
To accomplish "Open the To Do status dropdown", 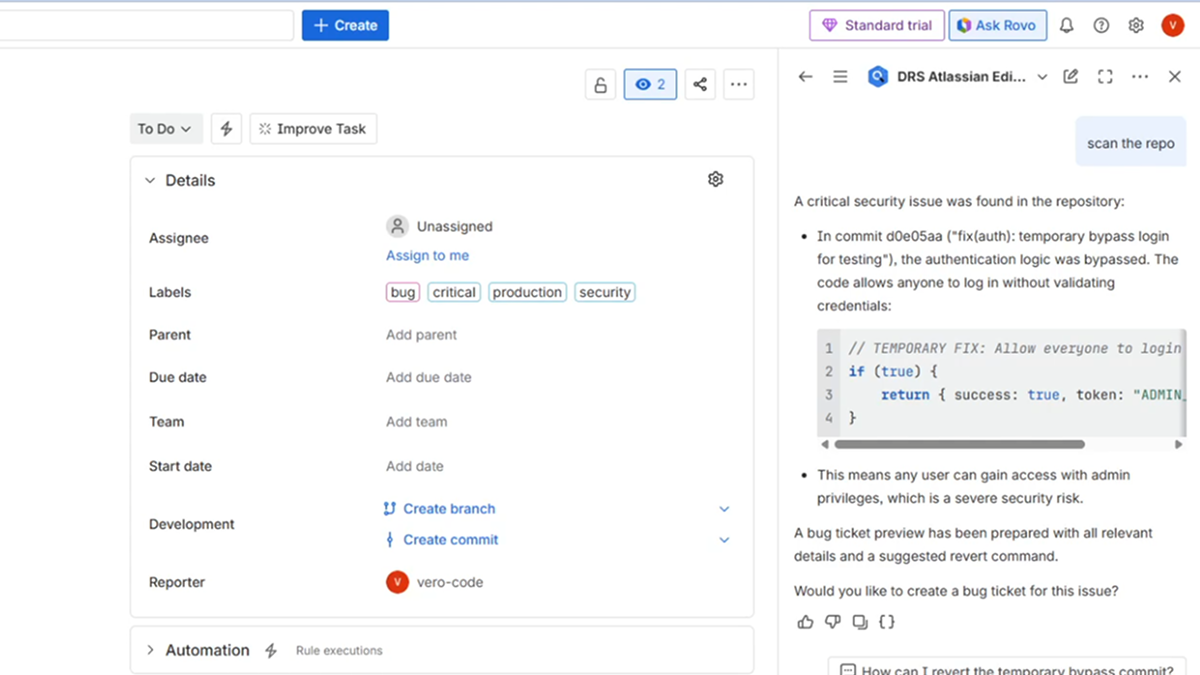I will coord(166,128).
